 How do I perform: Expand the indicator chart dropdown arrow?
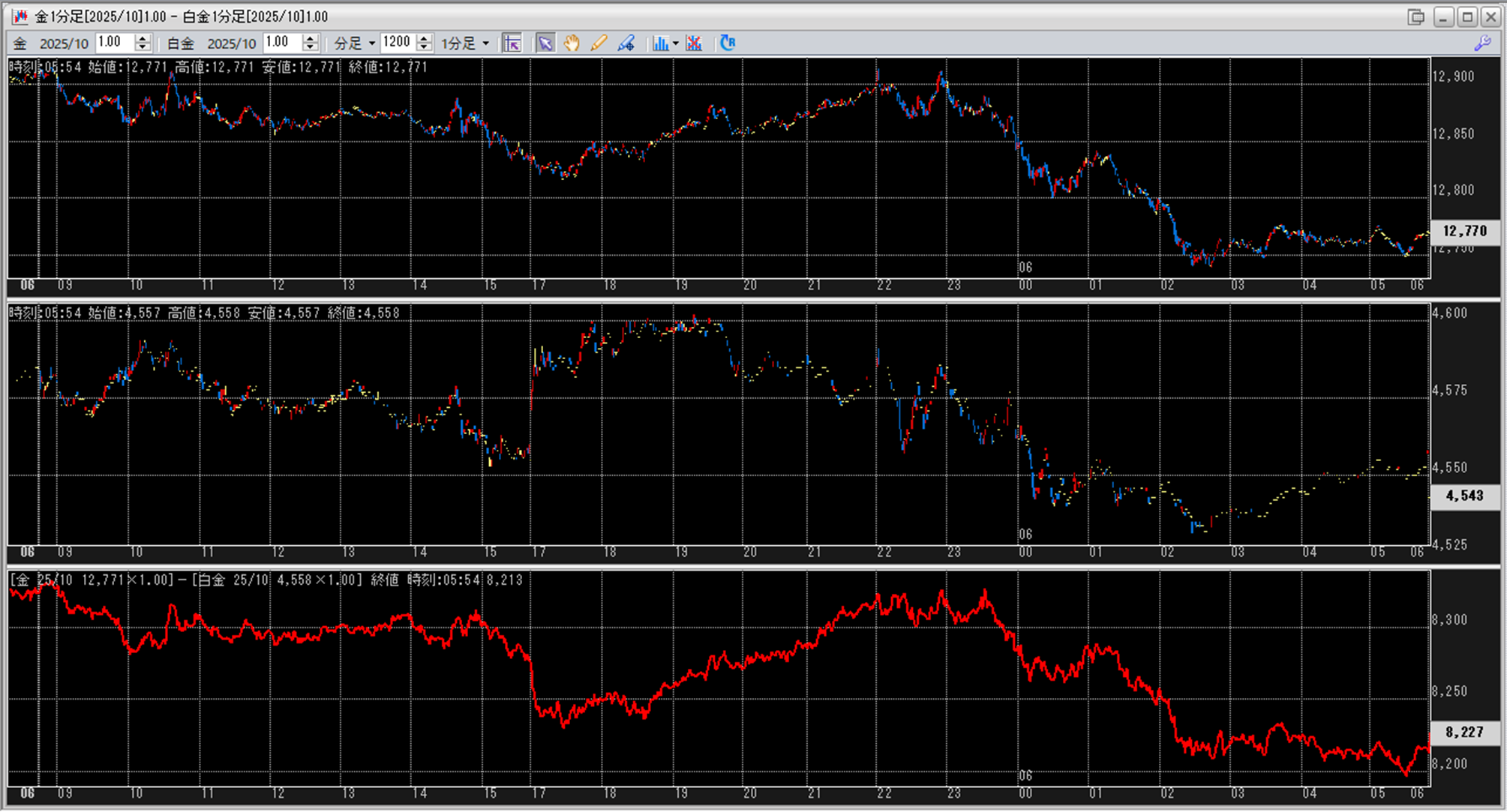(676, 43)
